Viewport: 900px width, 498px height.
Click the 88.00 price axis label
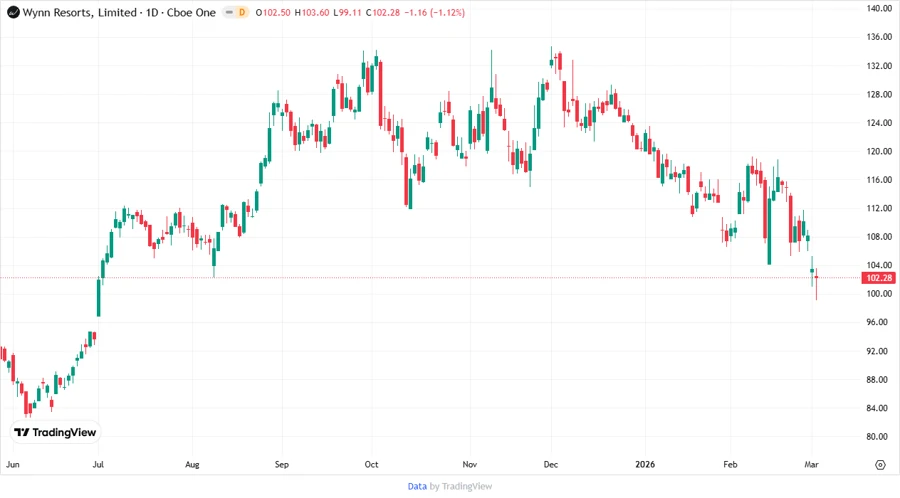(879, 379)
